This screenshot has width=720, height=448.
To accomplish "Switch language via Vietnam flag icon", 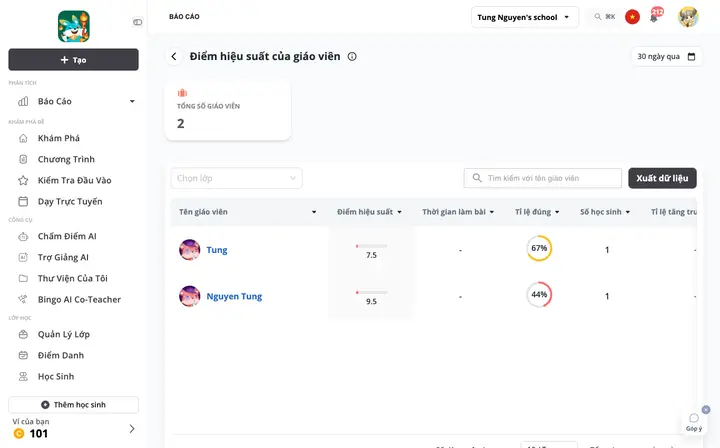I will pos(632,17).
